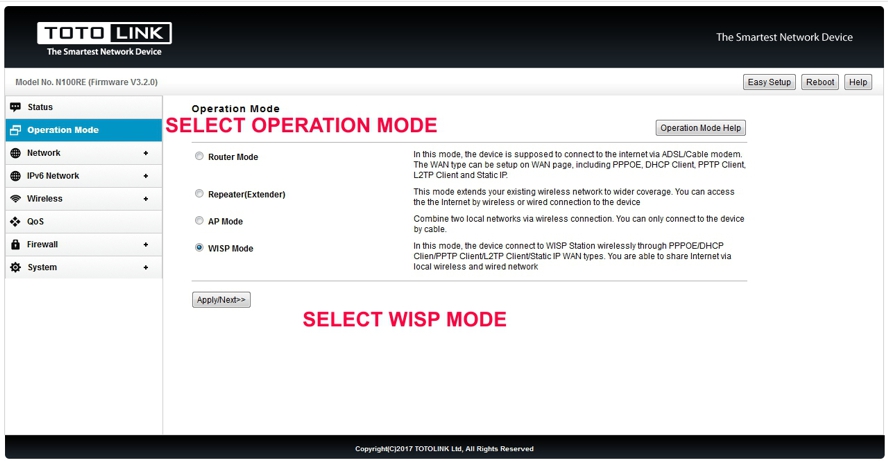Open the System menu label
This screenshot has height=461, width=888.
(x=42, y=267)
